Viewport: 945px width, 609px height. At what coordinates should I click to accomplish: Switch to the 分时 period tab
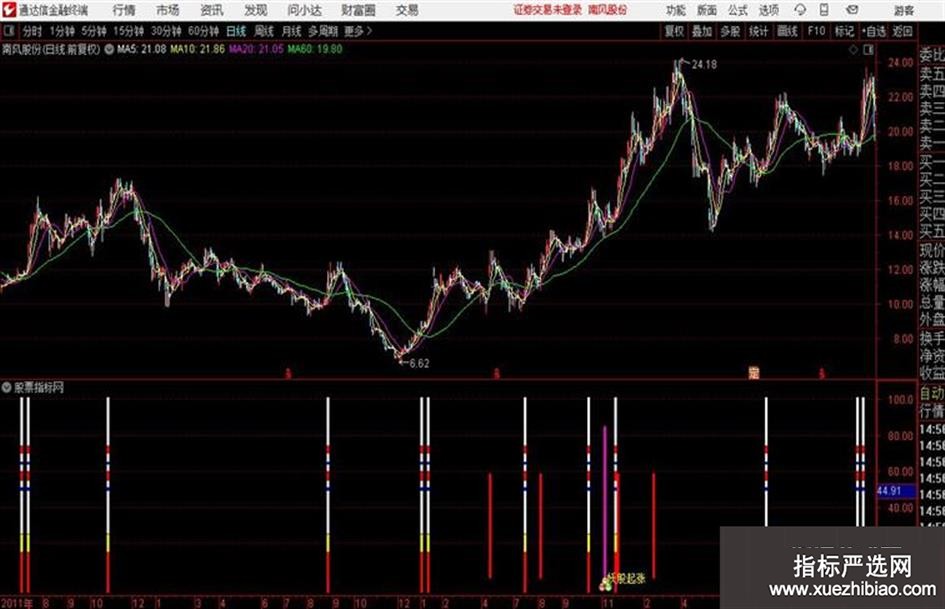[33, 31]
